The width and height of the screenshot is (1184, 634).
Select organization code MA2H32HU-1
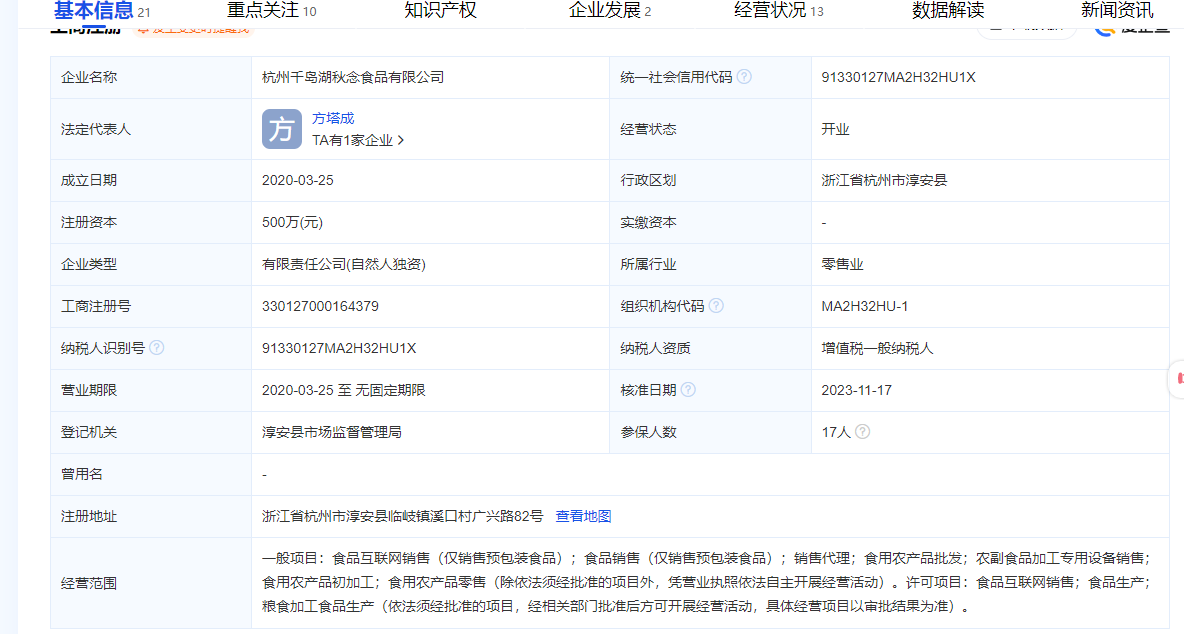pos(865,306)
